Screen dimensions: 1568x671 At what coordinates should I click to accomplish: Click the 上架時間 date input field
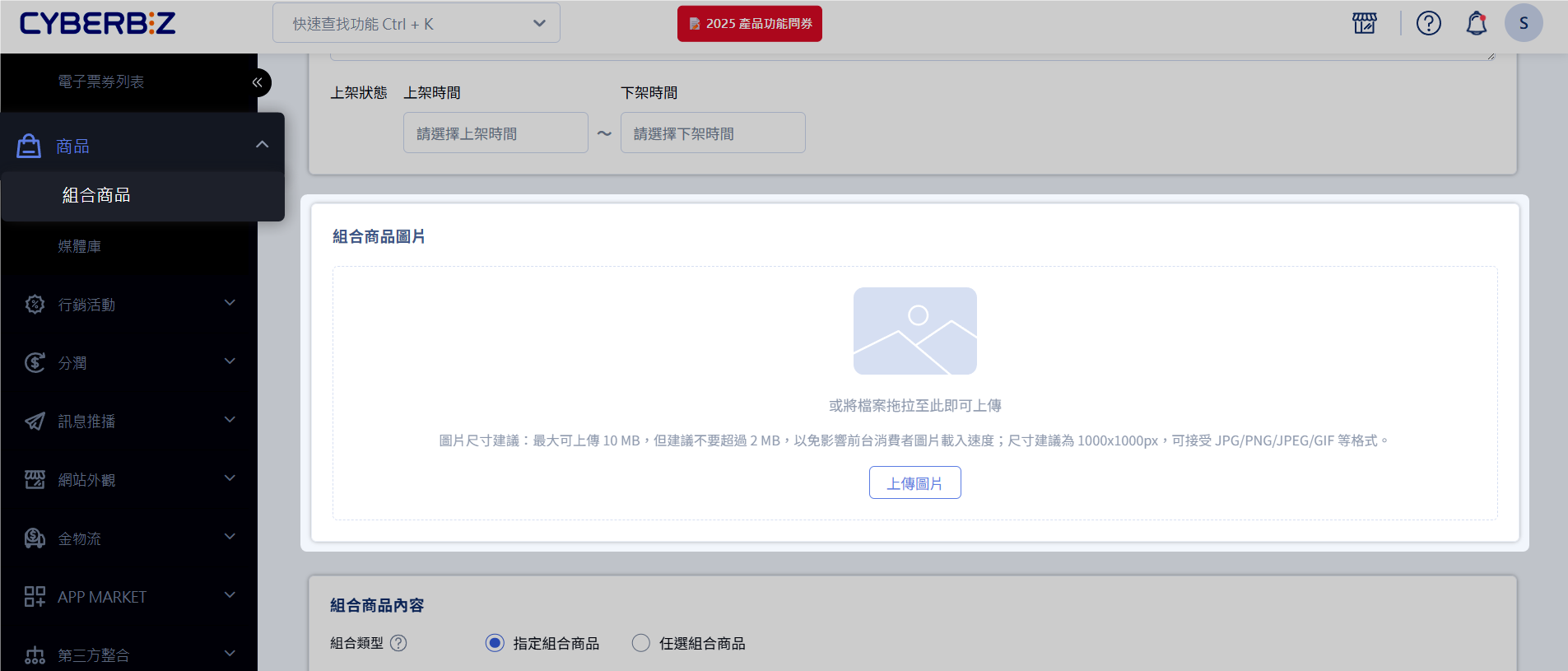tap(496, 133)
